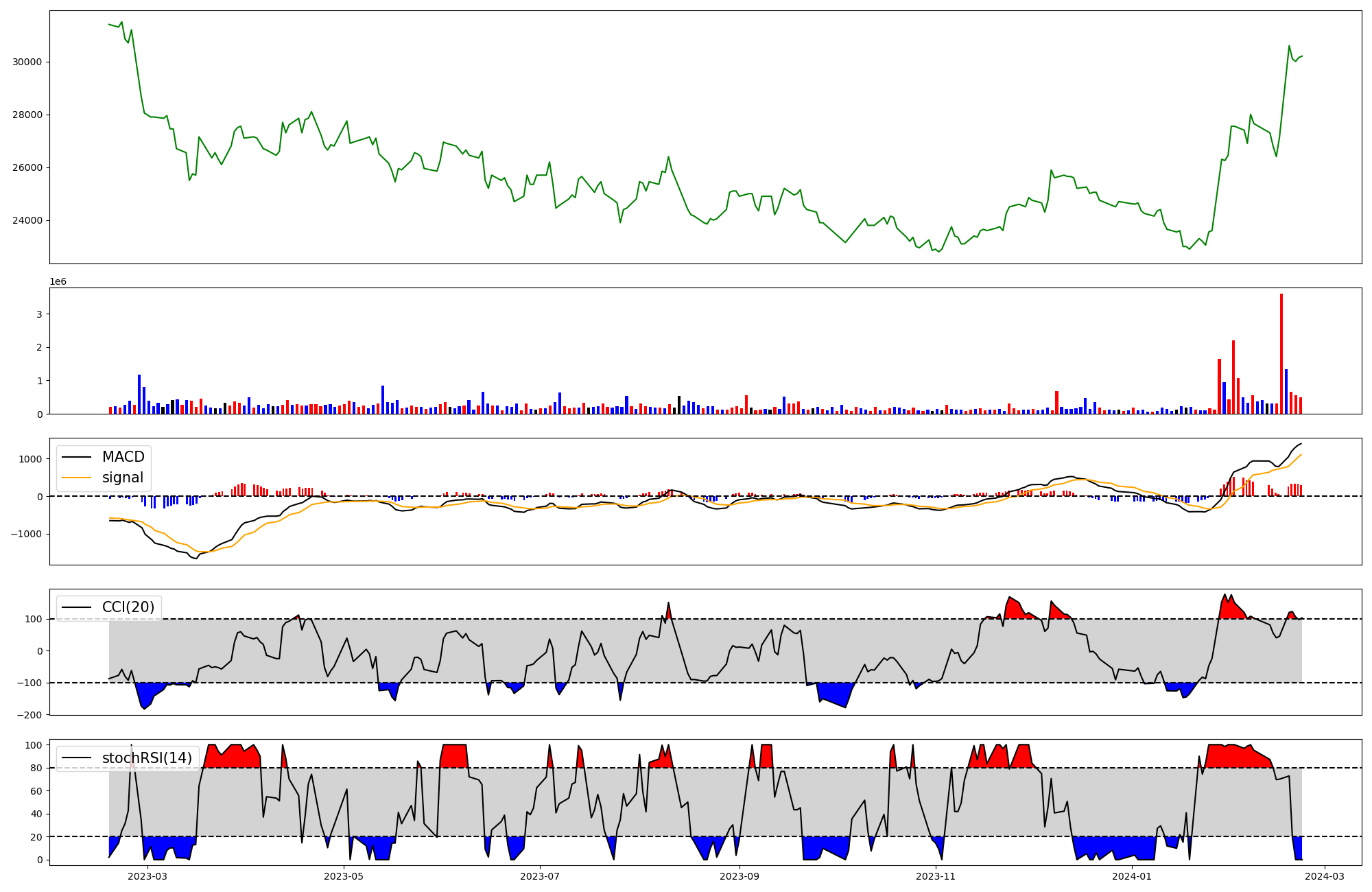Click the 2023-03 date axis label
1372x892 pixels.
pos(147,876)
